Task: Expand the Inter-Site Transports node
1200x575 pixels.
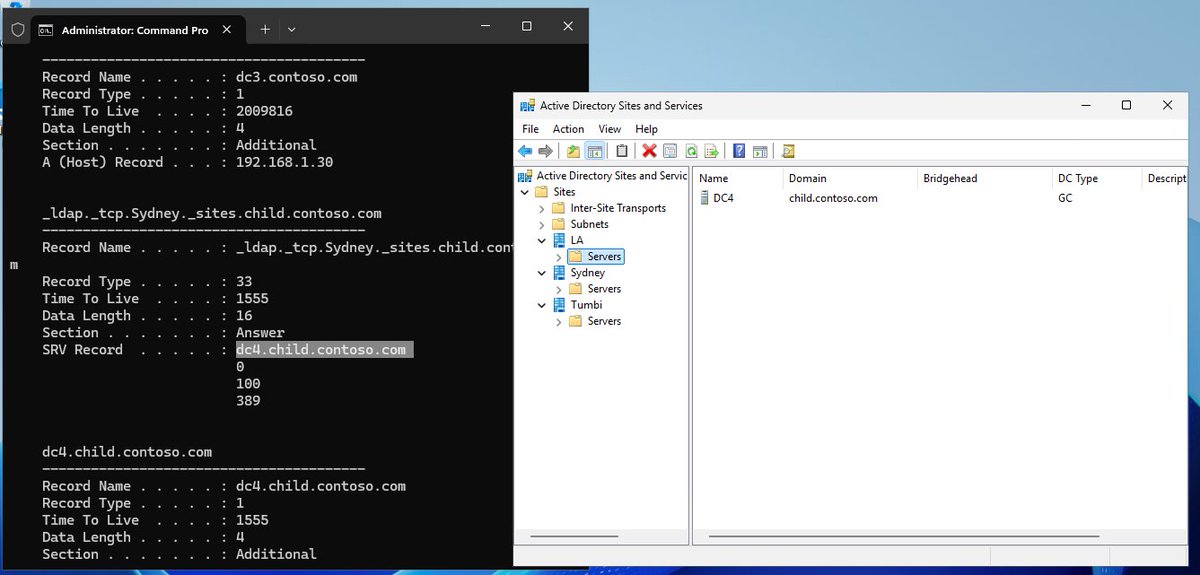Action: coord(542,208)
